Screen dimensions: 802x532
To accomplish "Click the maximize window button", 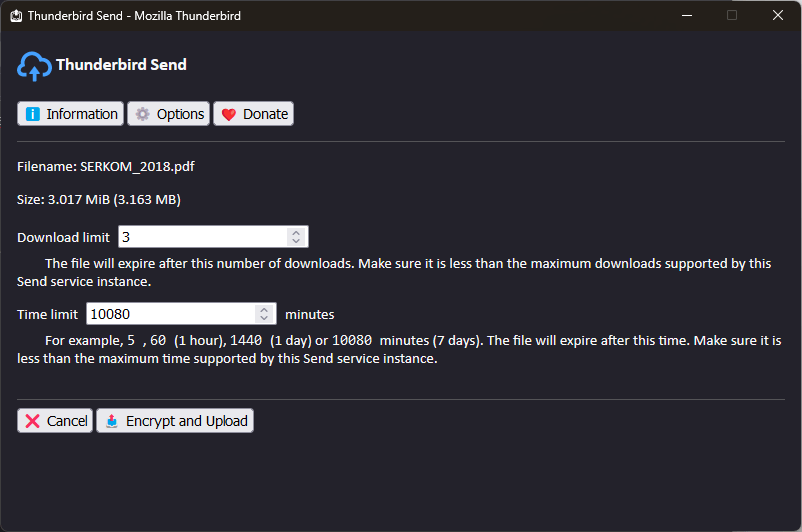I will tap(732, 16).
